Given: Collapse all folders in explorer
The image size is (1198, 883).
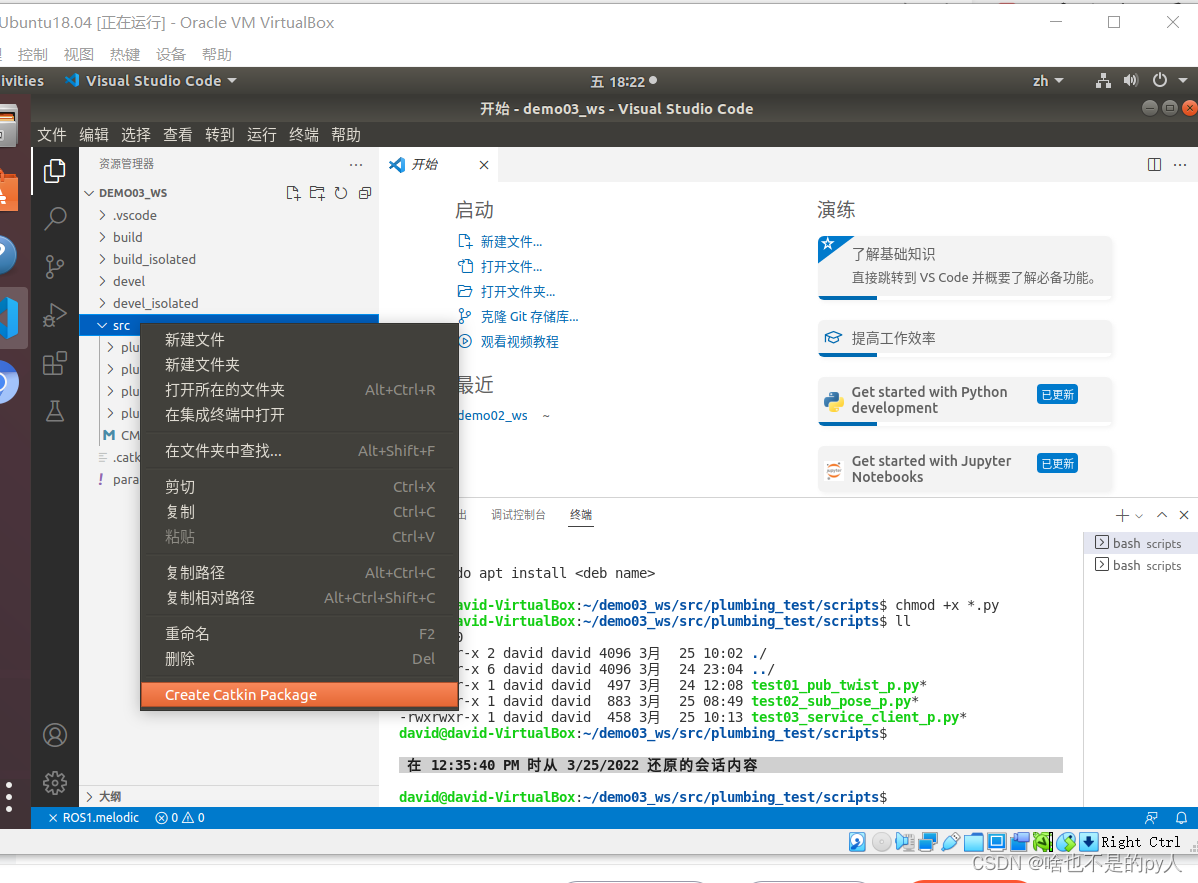Looking at the screenshot, I should coord(365,192).
